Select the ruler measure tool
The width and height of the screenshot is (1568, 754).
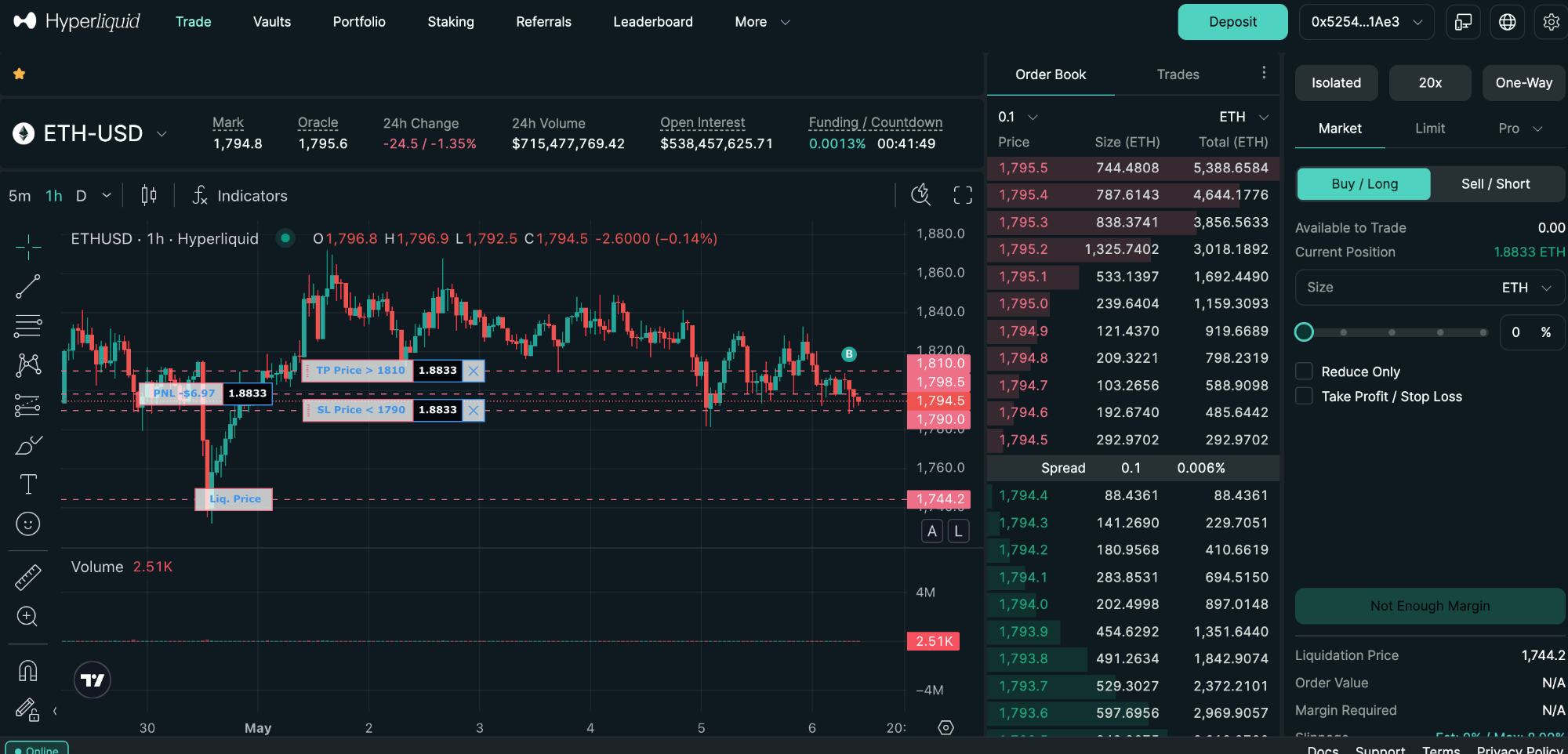pyautogui.click(x=28, y=578)
